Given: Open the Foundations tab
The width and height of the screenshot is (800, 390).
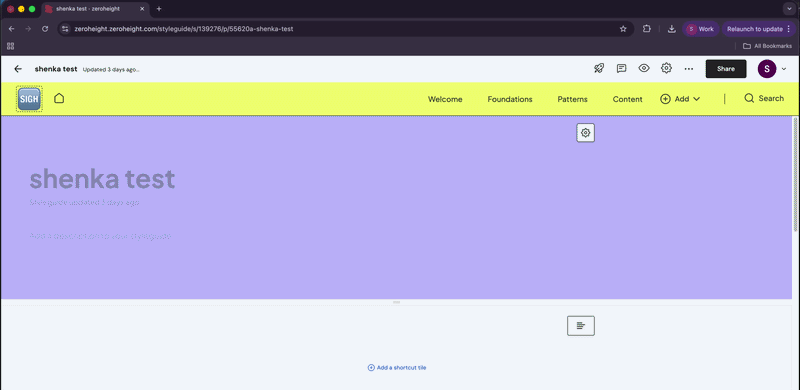Looking at the screenshot, I should click(x=510, y=100).
